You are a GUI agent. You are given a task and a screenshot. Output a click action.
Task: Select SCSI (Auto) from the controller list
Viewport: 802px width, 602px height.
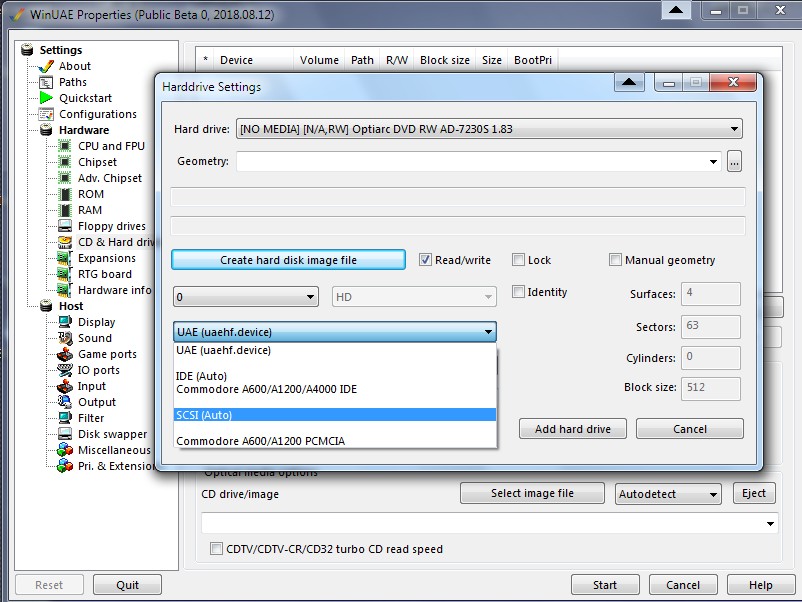(335, 414)
